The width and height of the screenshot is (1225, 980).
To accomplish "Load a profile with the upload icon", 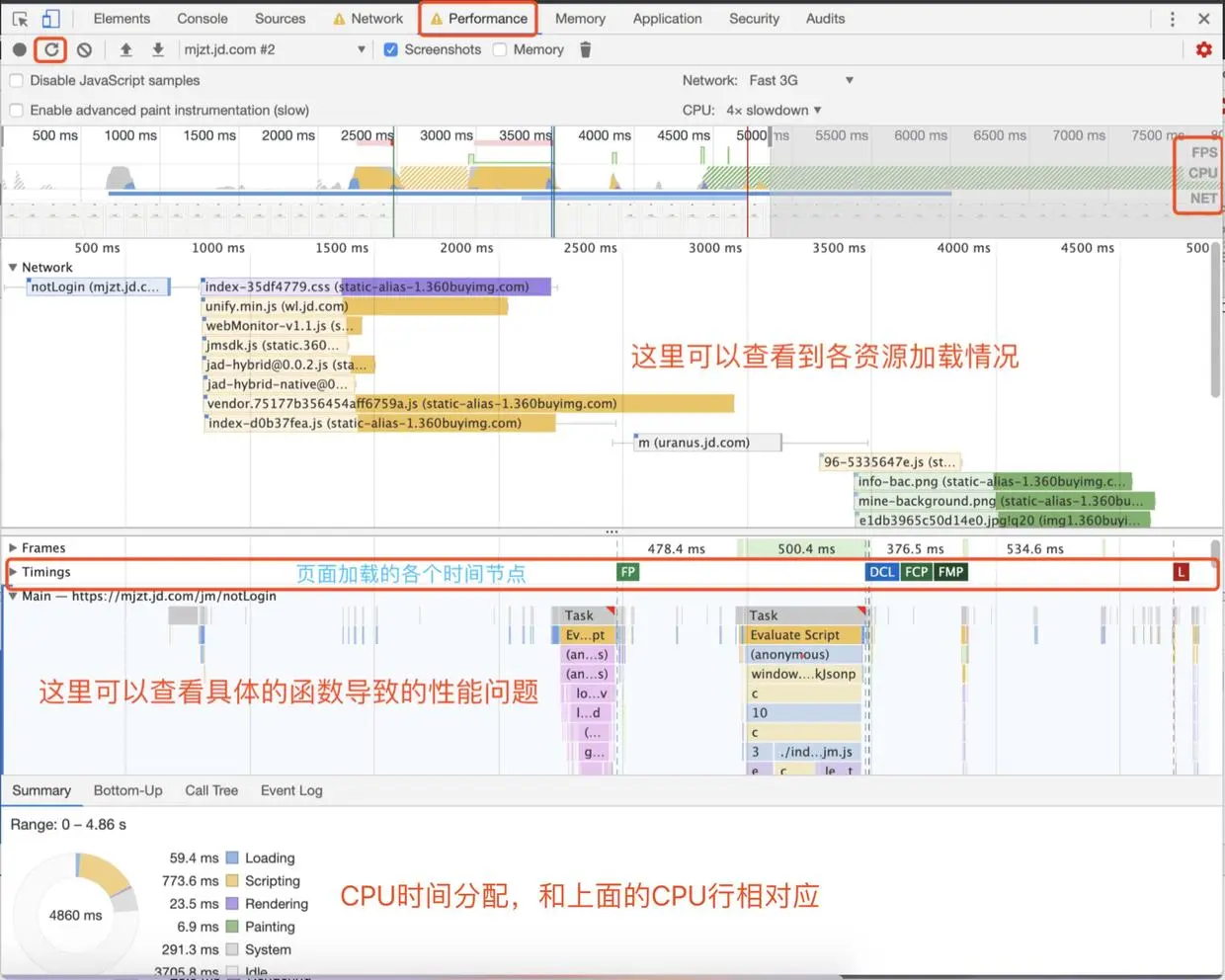I will coord(125,49).
